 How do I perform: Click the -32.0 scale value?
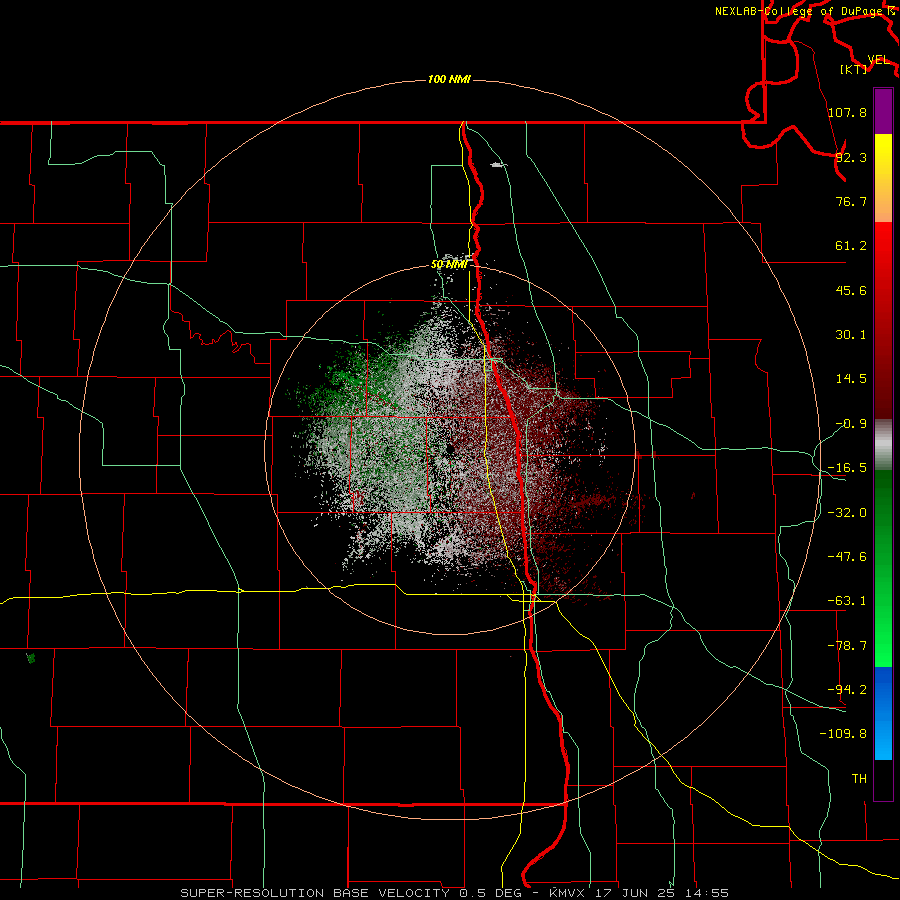pos(847,513)
